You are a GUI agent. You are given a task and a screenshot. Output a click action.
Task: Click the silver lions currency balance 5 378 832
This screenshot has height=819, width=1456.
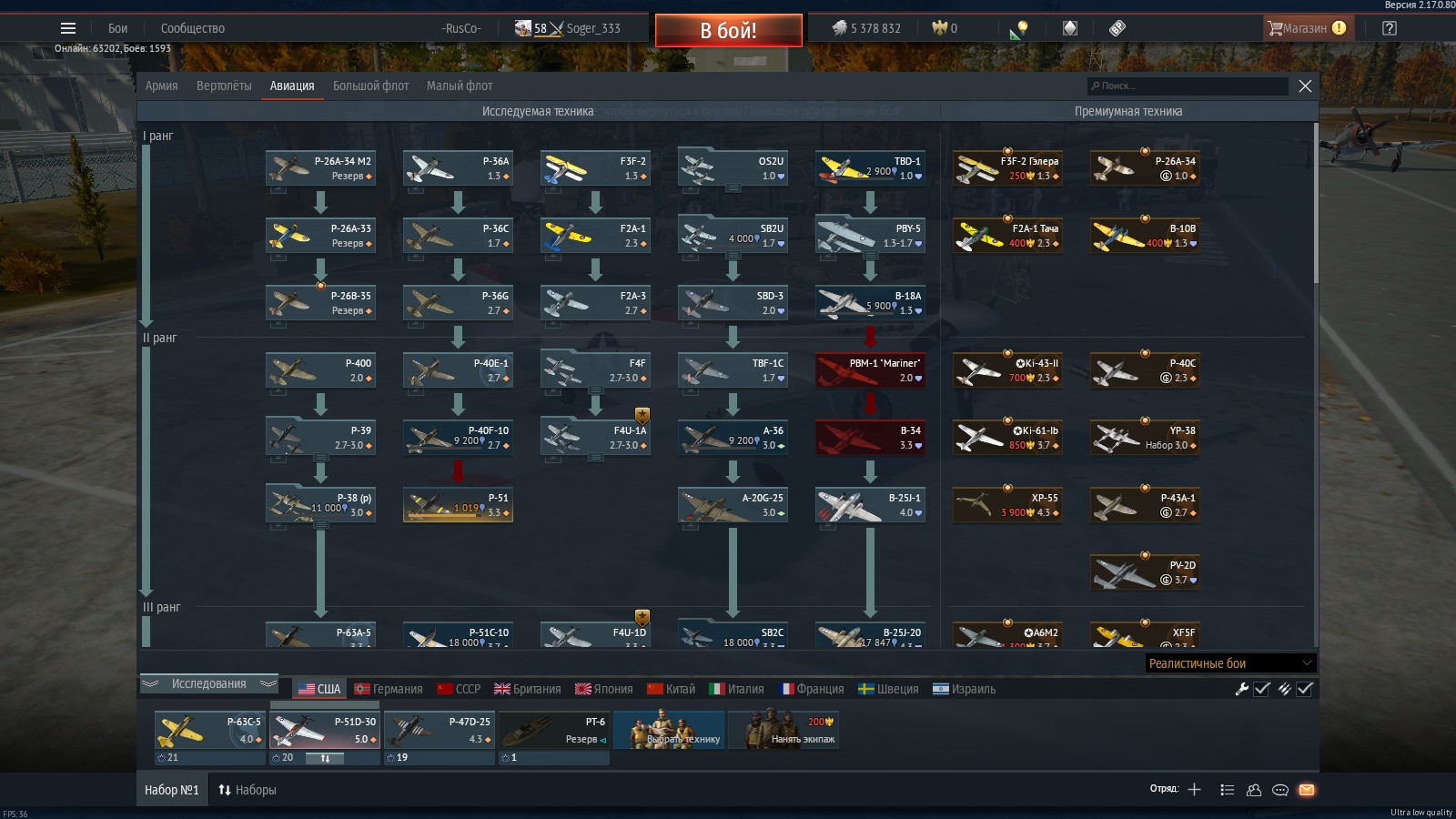866,28
